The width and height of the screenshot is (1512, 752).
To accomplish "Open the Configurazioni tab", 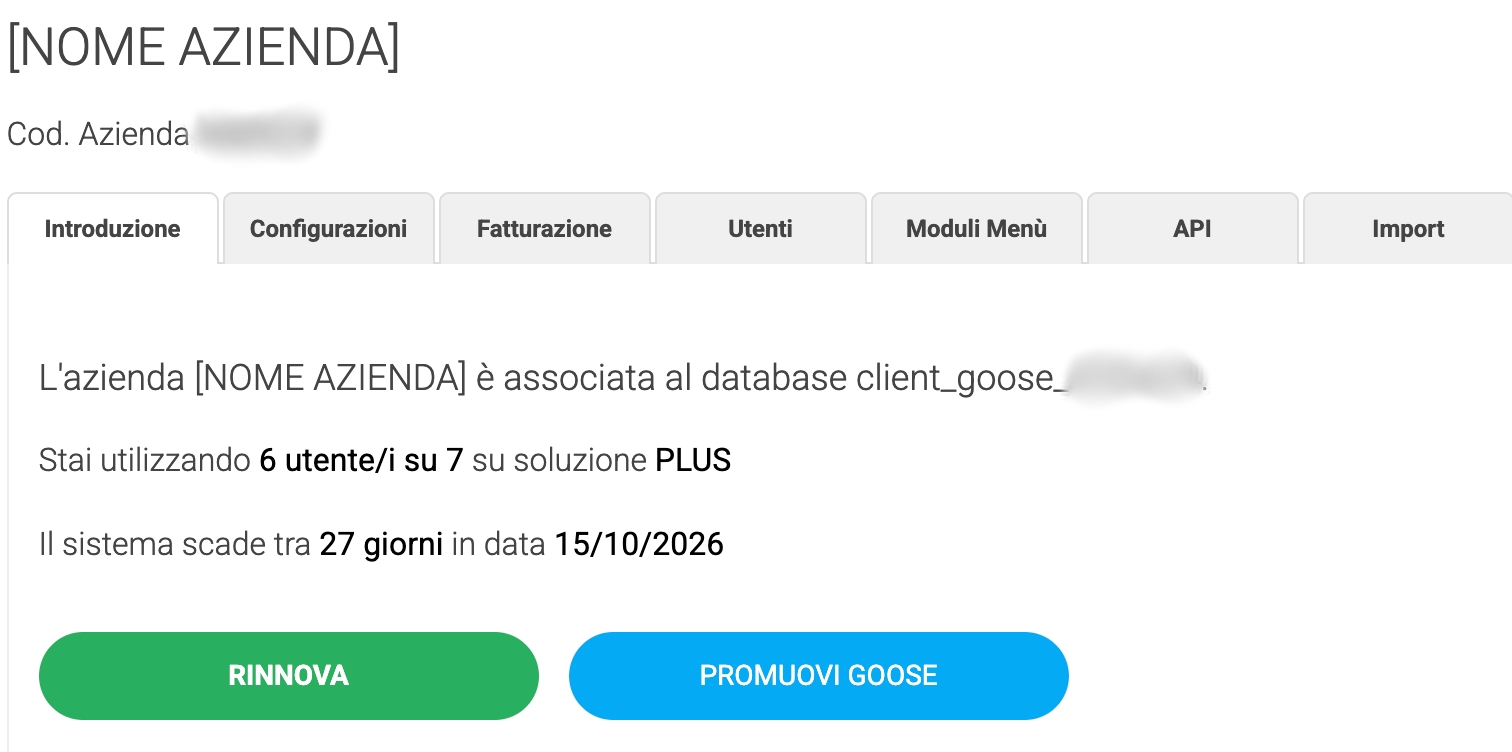I will click(328, 228).
